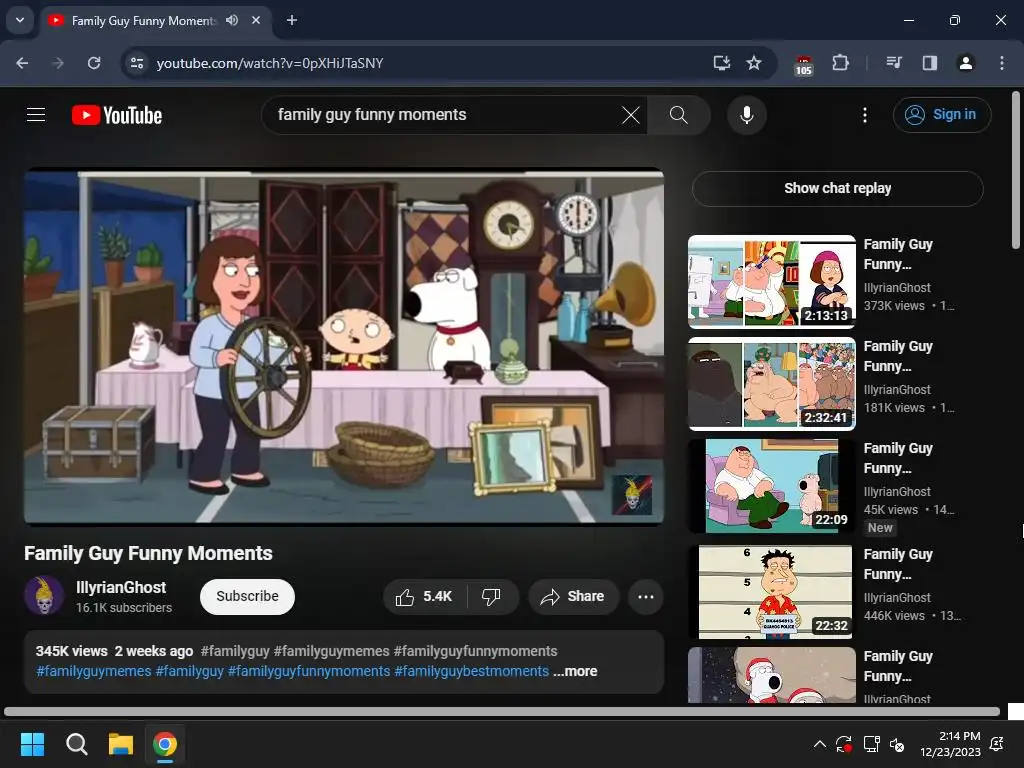Start voice search with microphone icon

(x=746, y=115)
